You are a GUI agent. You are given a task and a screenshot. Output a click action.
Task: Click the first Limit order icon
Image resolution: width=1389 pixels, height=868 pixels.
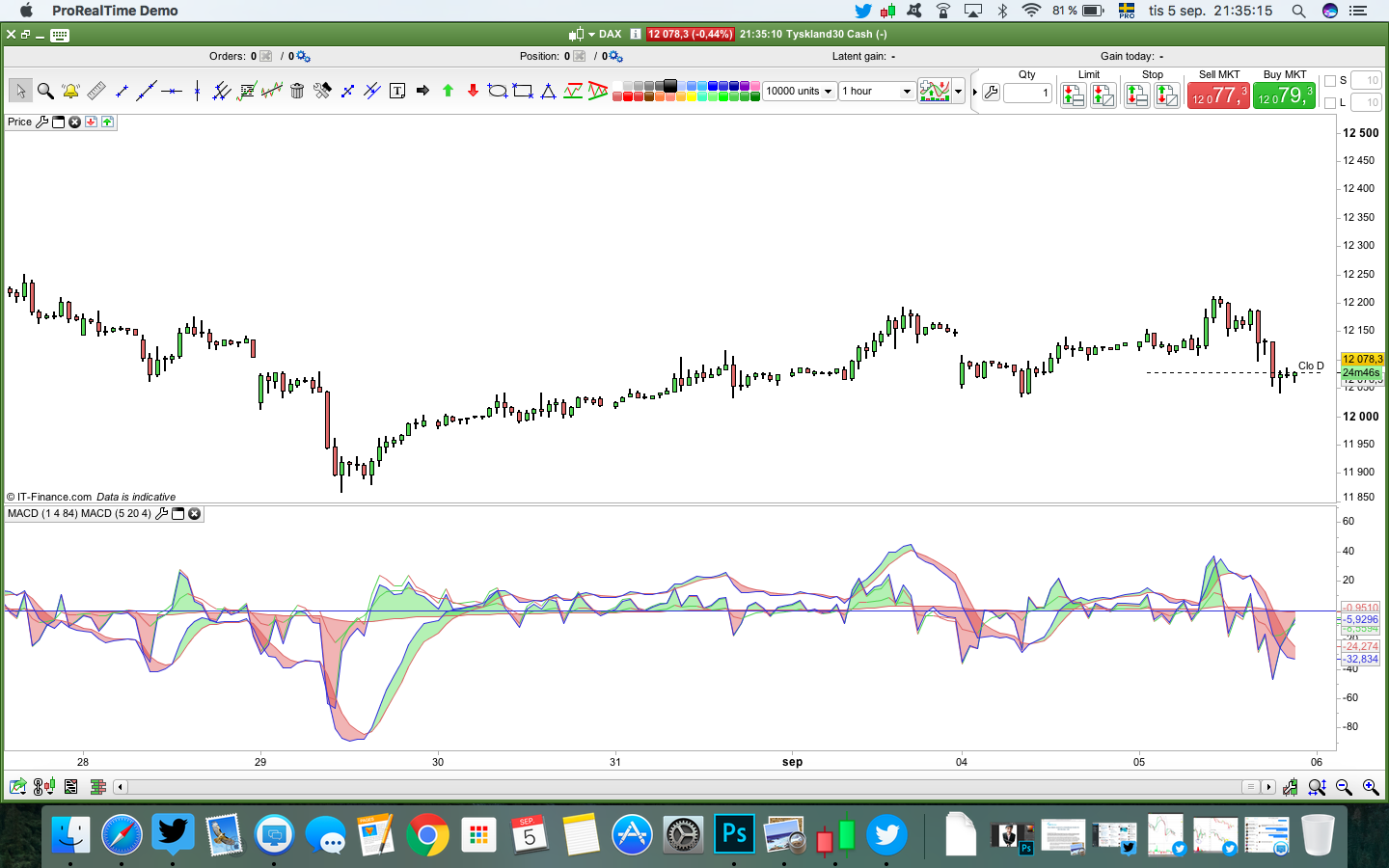pyautogui.click(x=1074, y=95)
